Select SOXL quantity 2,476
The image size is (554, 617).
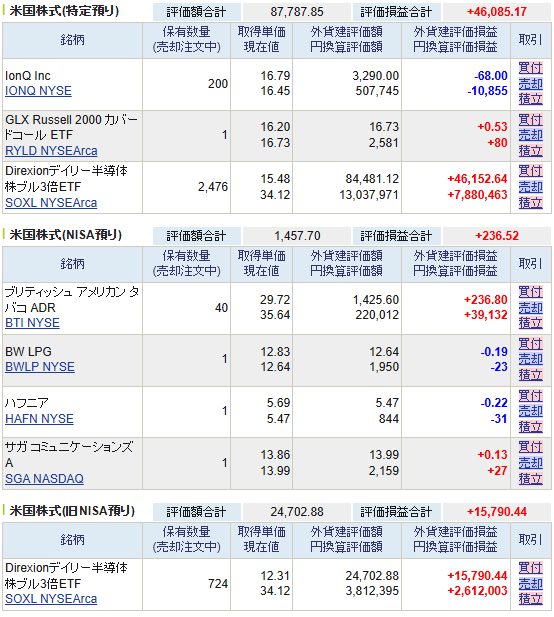click(213, 187)
